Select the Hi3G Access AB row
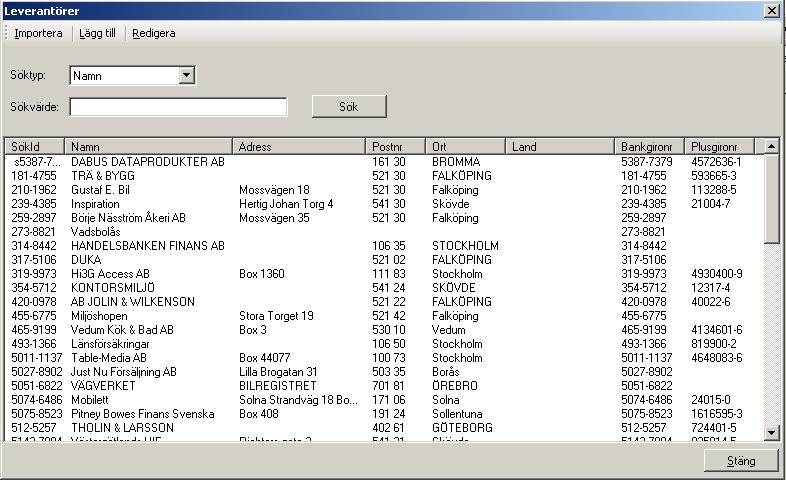 [383, 274]
